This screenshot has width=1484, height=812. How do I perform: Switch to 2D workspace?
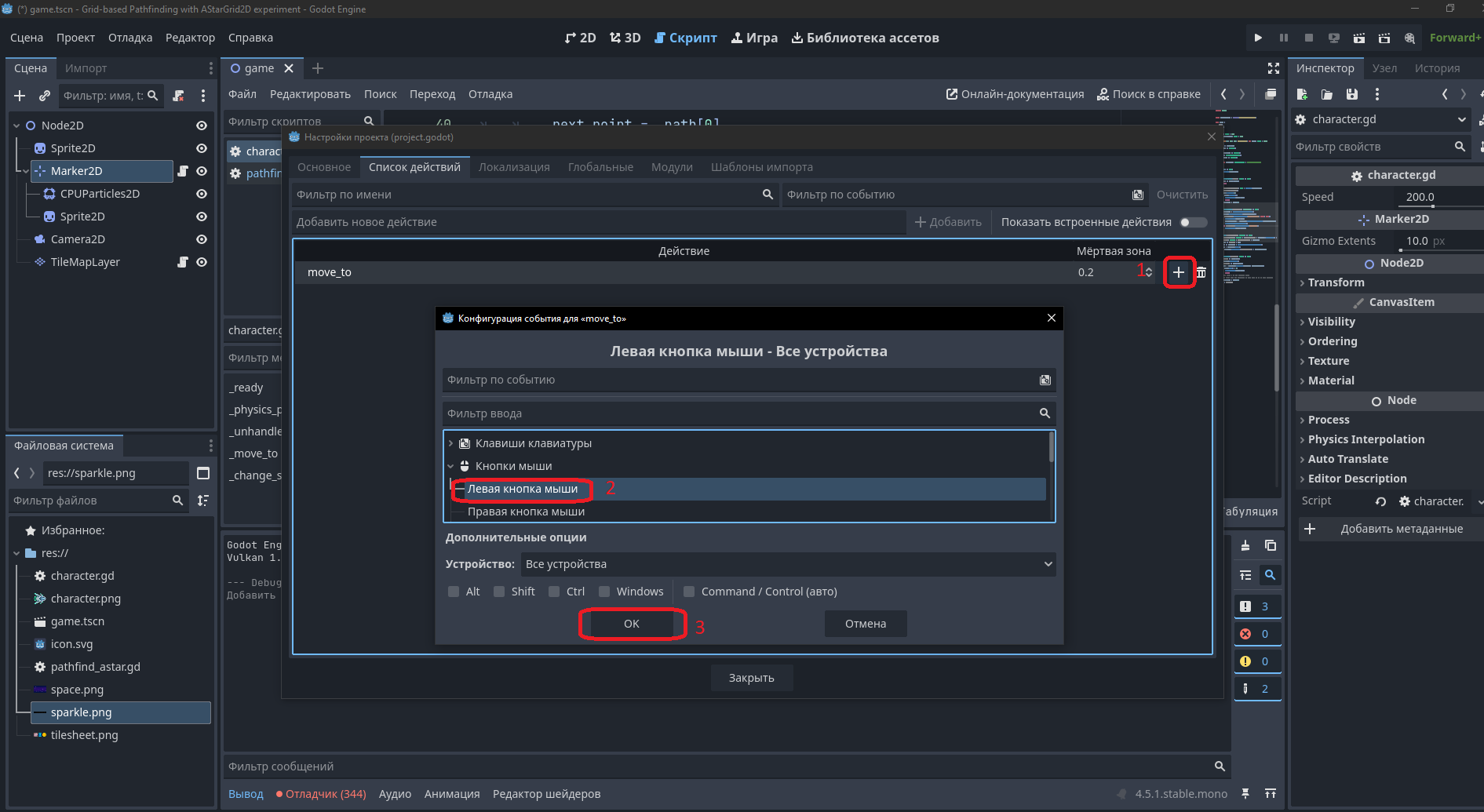tap(580, 38)
